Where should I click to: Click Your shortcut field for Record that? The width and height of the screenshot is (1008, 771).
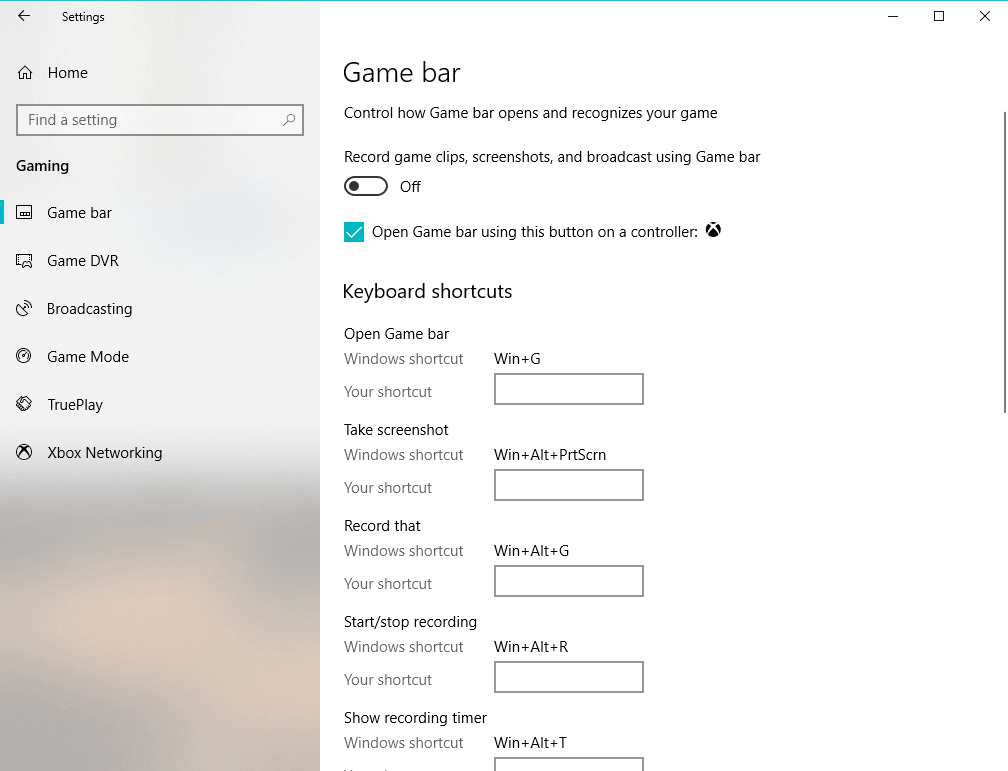568,581
